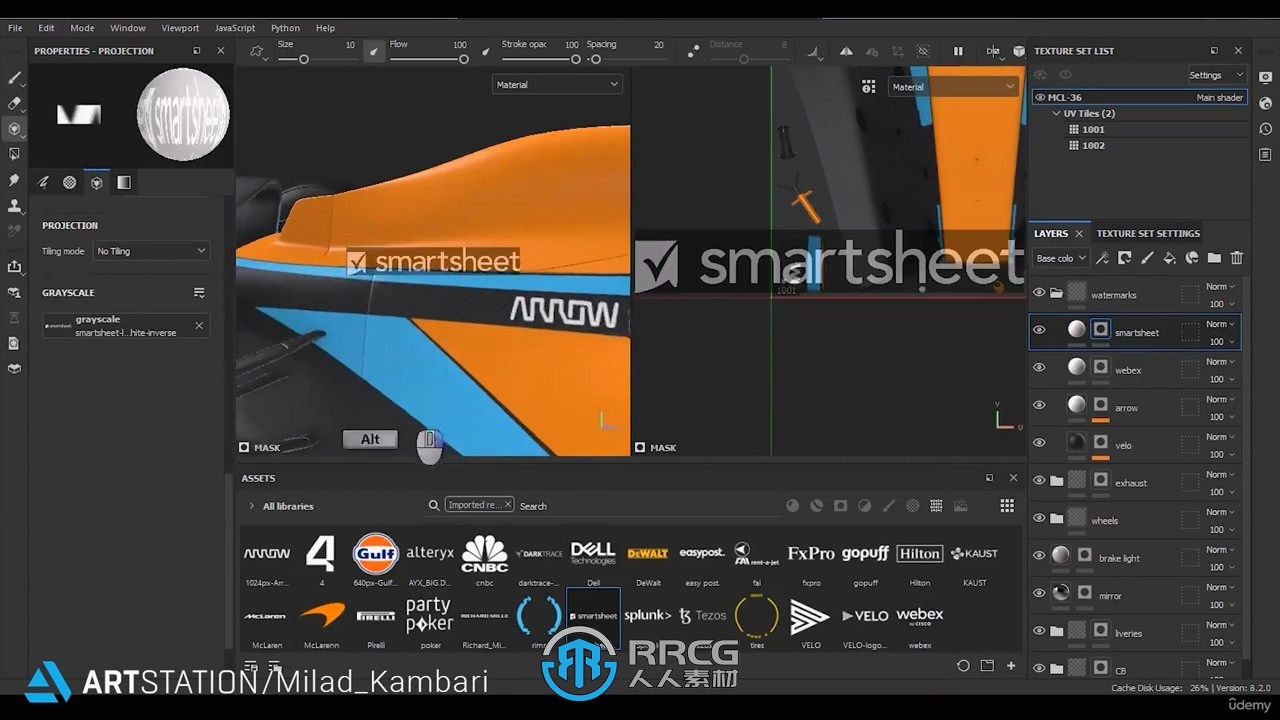Switch Assets to large grid view
Viewport: 1280px width, 720px height.
tap(1007, 506)
